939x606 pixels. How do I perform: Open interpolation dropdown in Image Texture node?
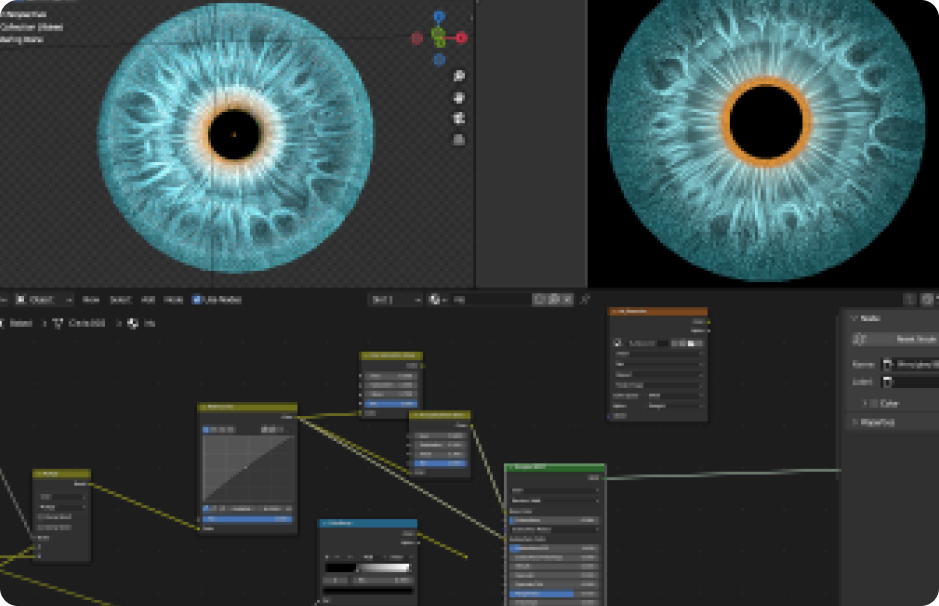click(x=658, y=354)
